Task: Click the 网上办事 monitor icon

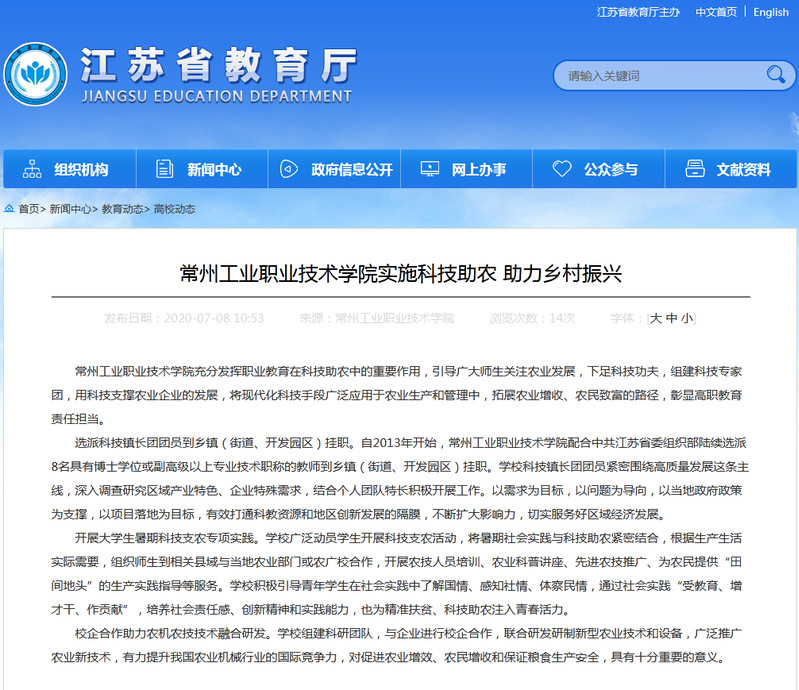Action: coord(430,169)
